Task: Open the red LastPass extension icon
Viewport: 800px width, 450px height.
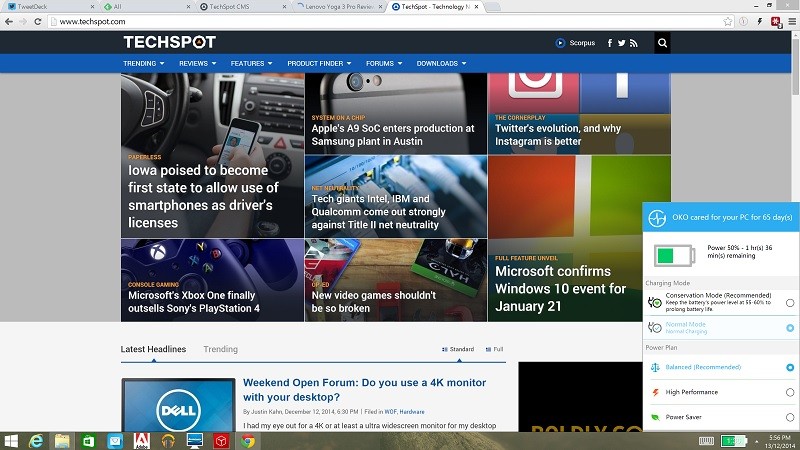Action: pos(776,22)
